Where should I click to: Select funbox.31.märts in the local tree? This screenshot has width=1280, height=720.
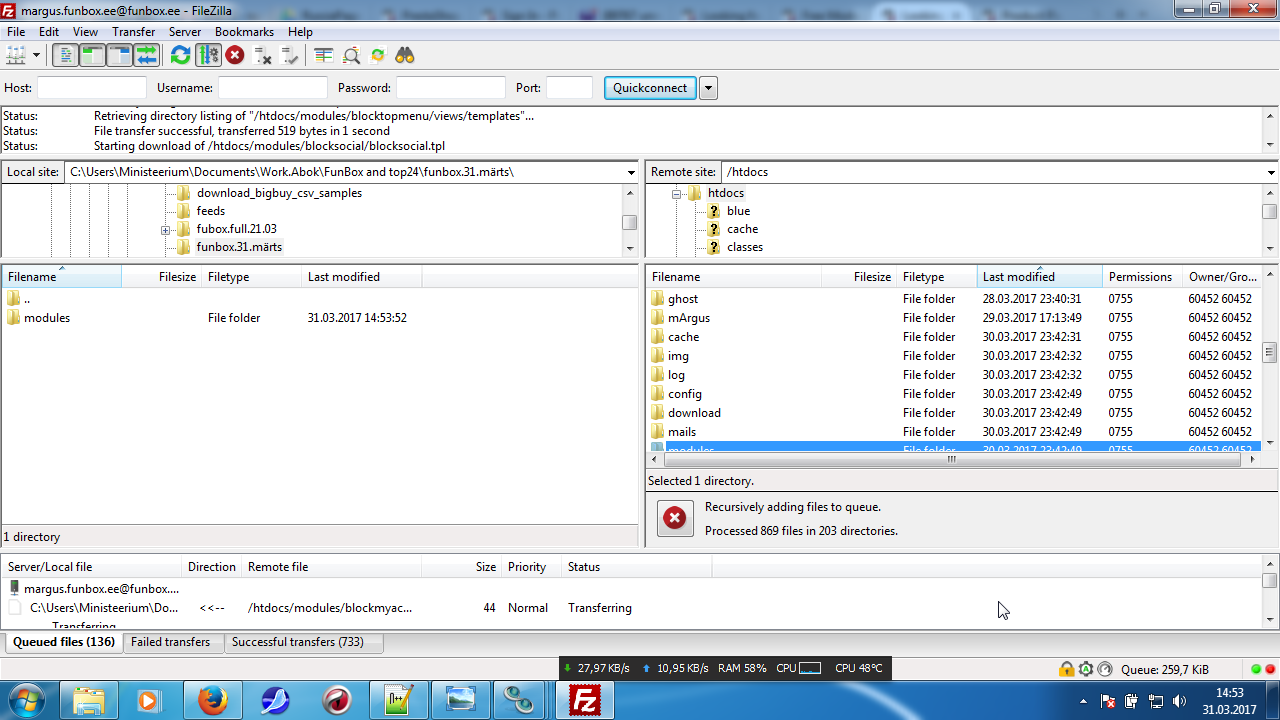tap(239, 247)
